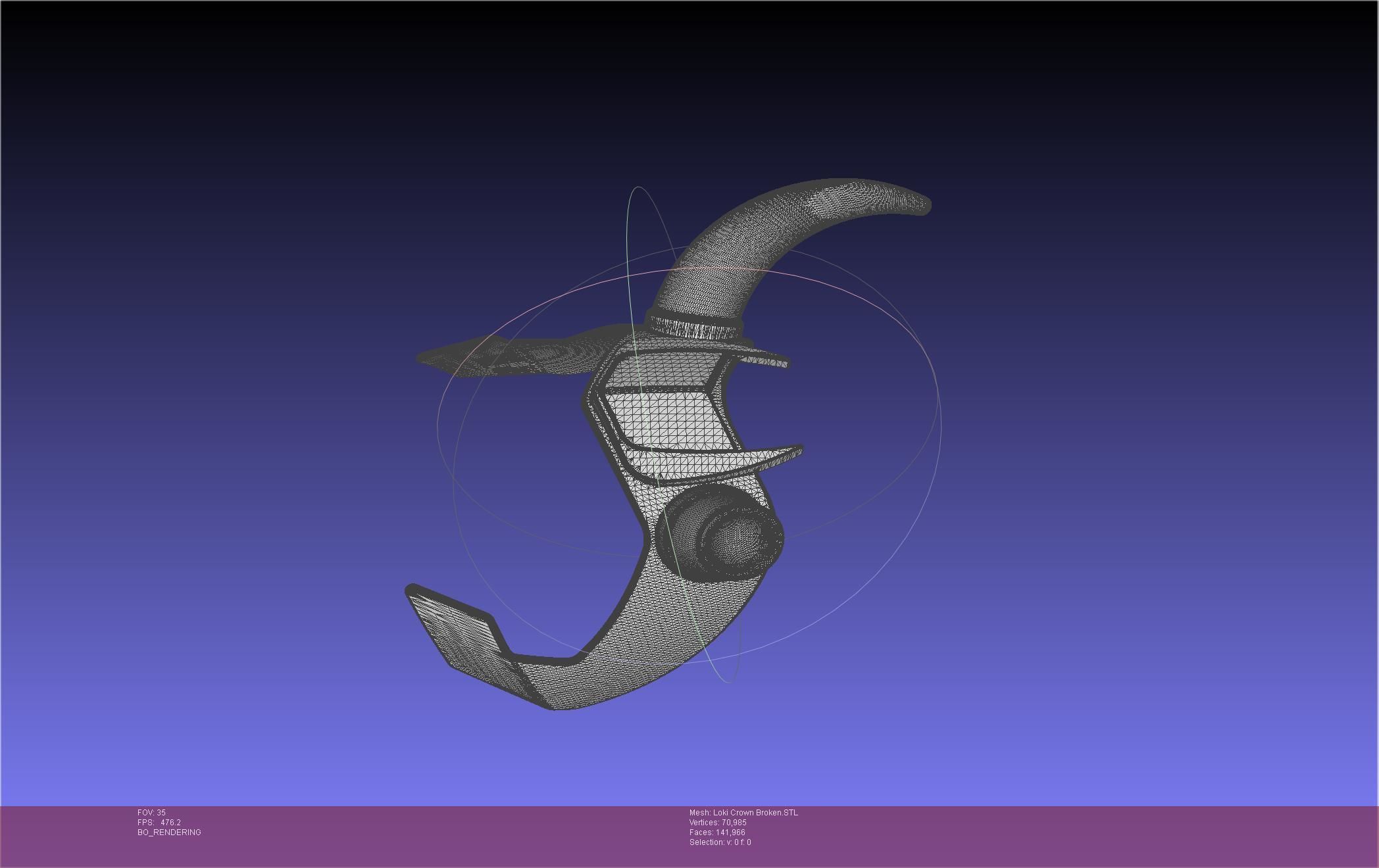
Task: Click the FPS: 476.2 readout
Action: tap(159, 823)
